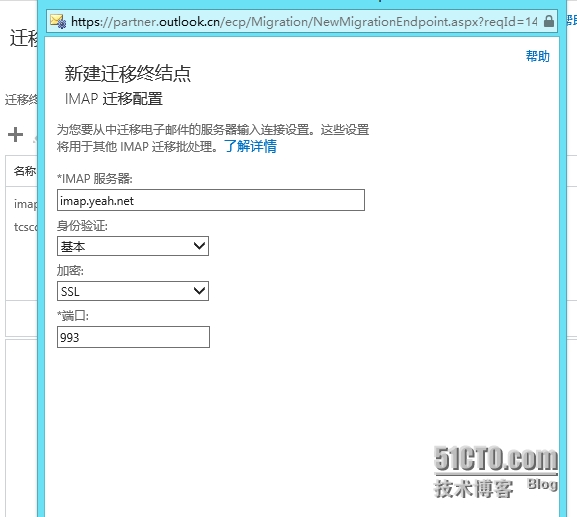Open the 身份验证 authentication dropdown
This screenshot has width=577, height=517.
coord(133,246)
